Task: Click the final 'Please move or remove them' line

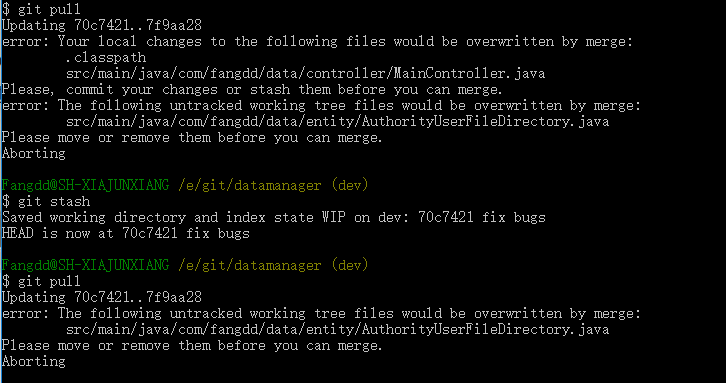Action: 192,345
